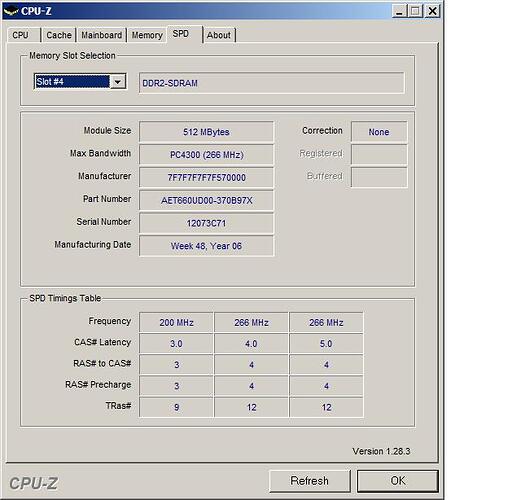The width and height of the screenshot is (521, 500).
Task: Toggle the Registered checkbox field
Action: tap(379, 154)
